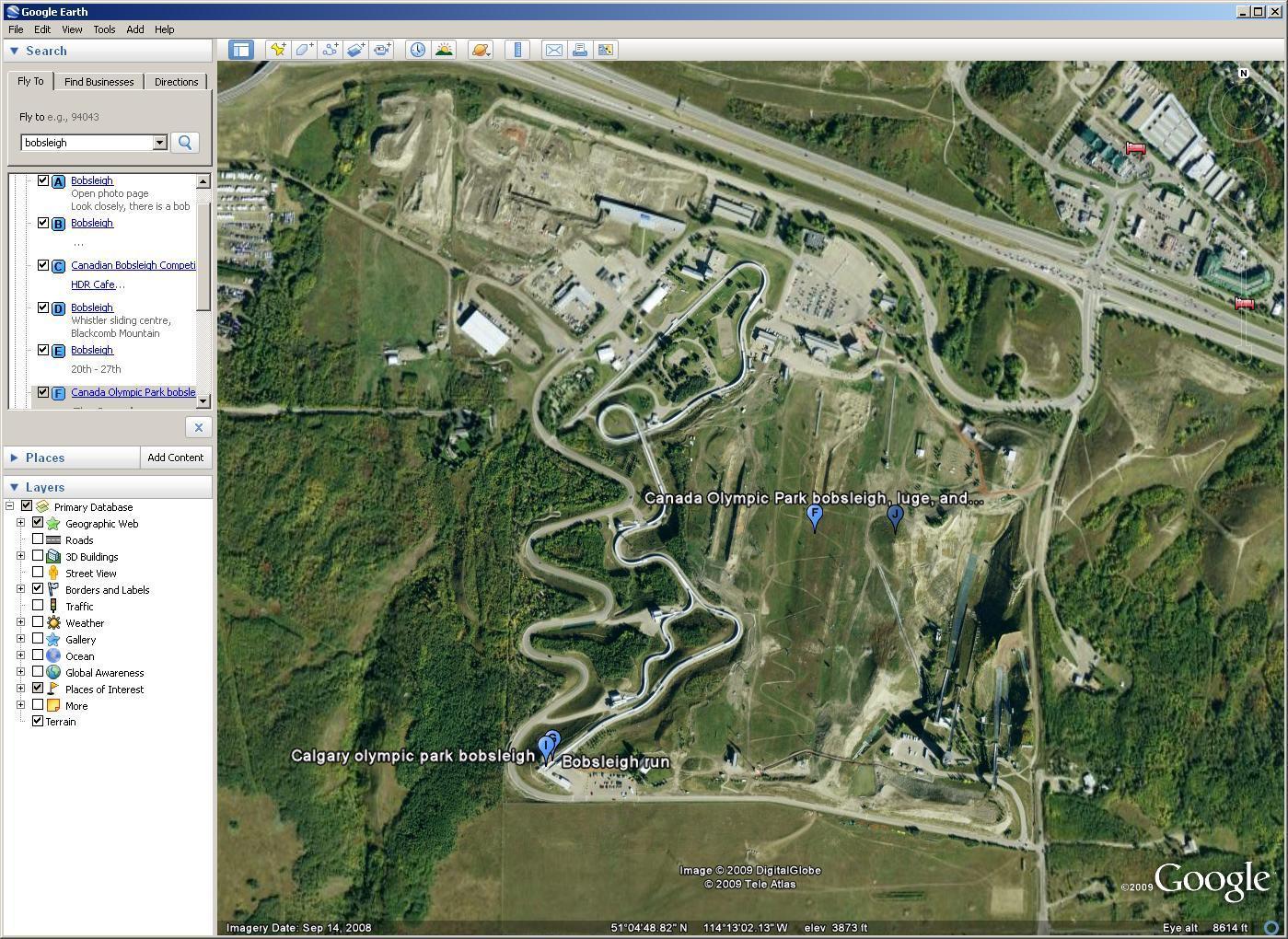
Task: Click result marker C icon in list
Action: (58, 266)
